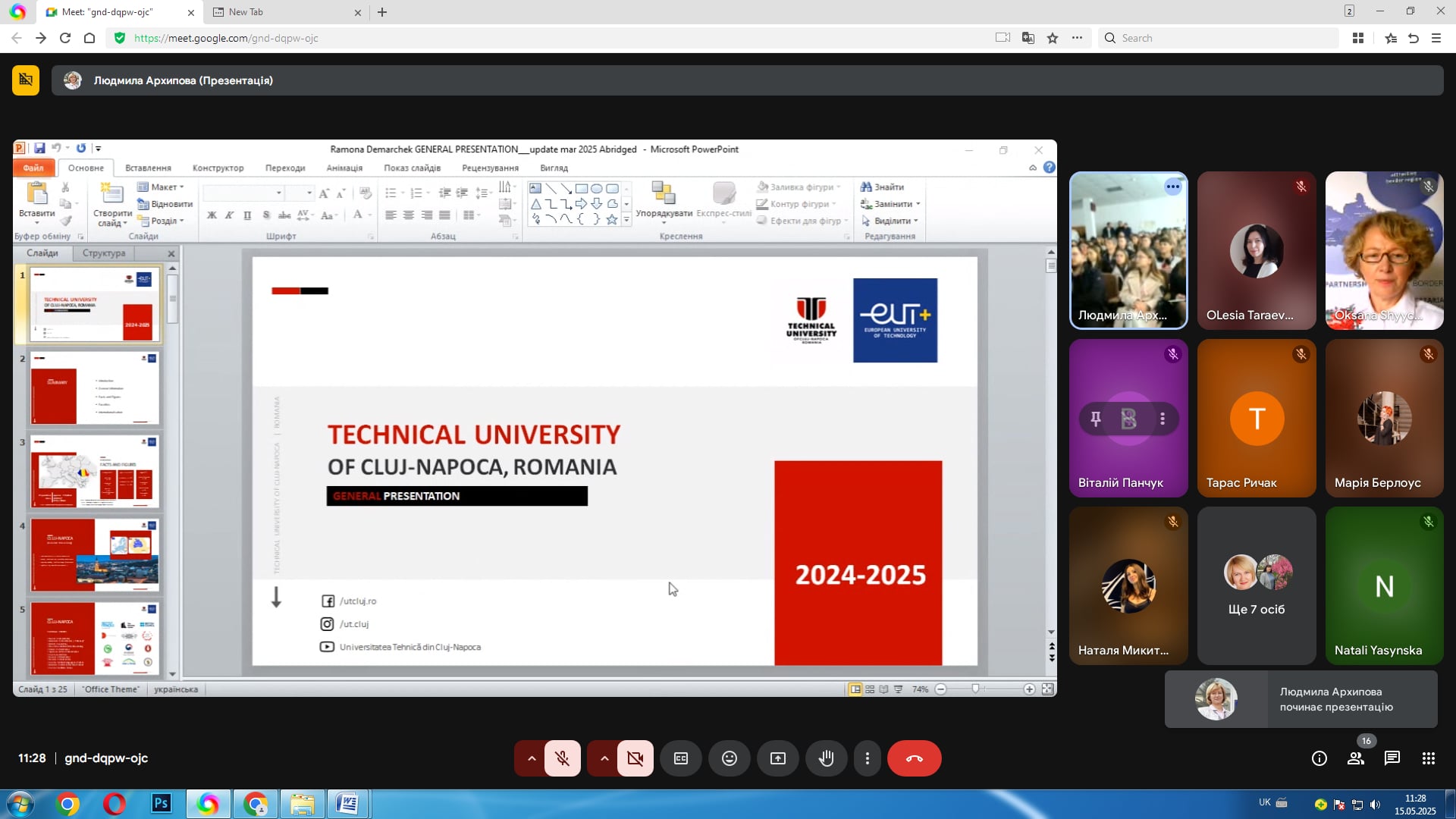
Task: Save the presentation from quick access toolbar
Action: (39, 149)
